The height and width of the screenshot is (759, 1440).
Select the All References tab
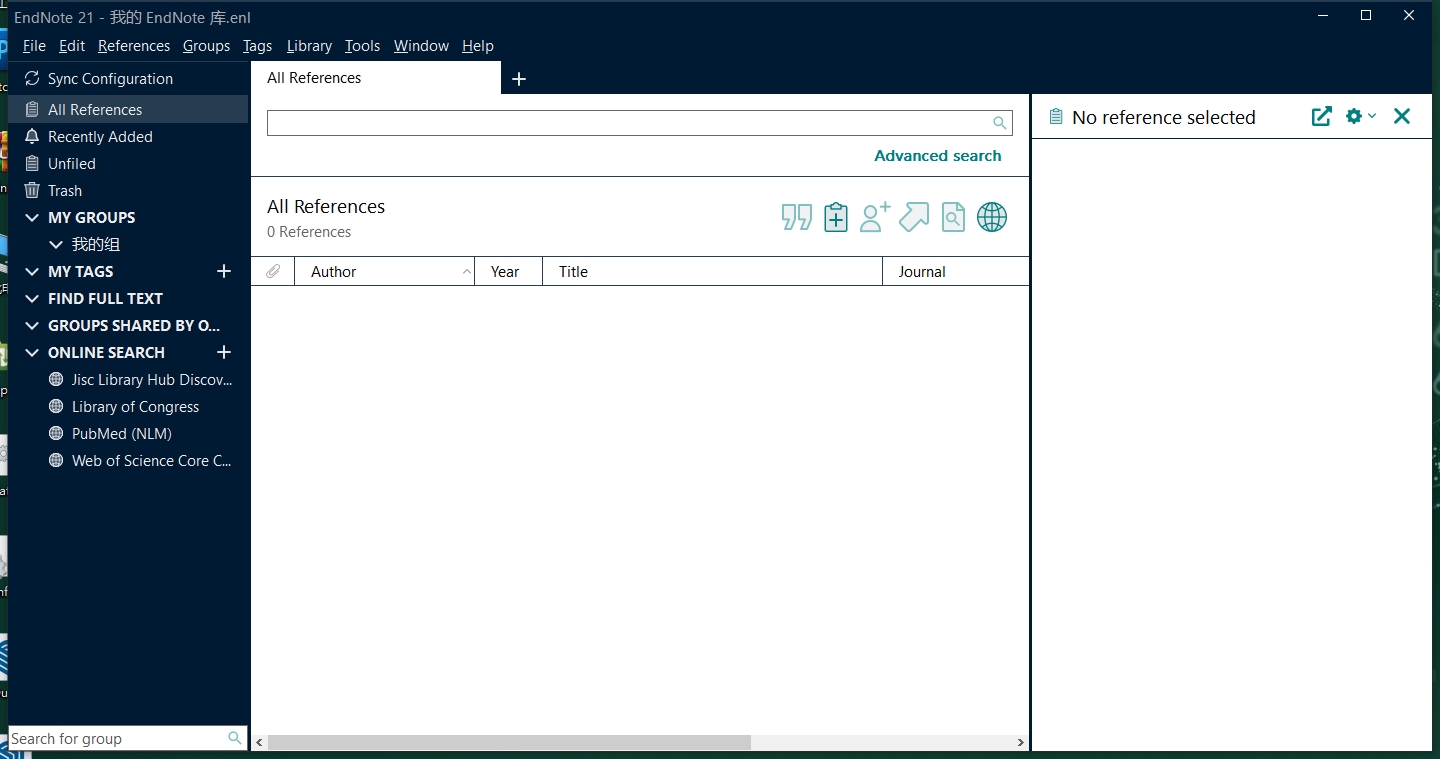pyautogui.click(x=375, y=78)
